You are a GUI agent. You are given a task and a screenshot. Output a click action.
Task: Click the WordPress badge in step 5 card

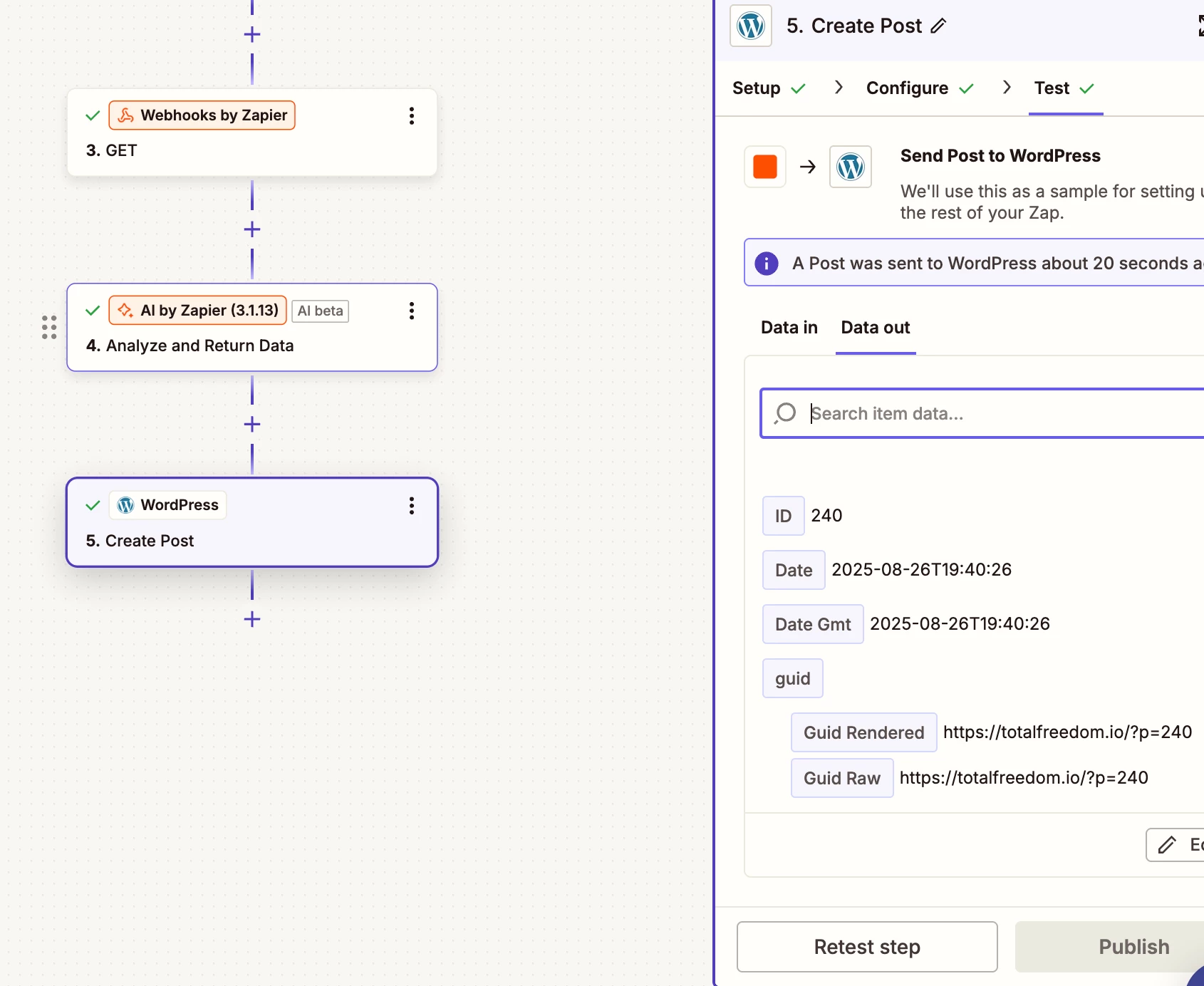point(167,505)
